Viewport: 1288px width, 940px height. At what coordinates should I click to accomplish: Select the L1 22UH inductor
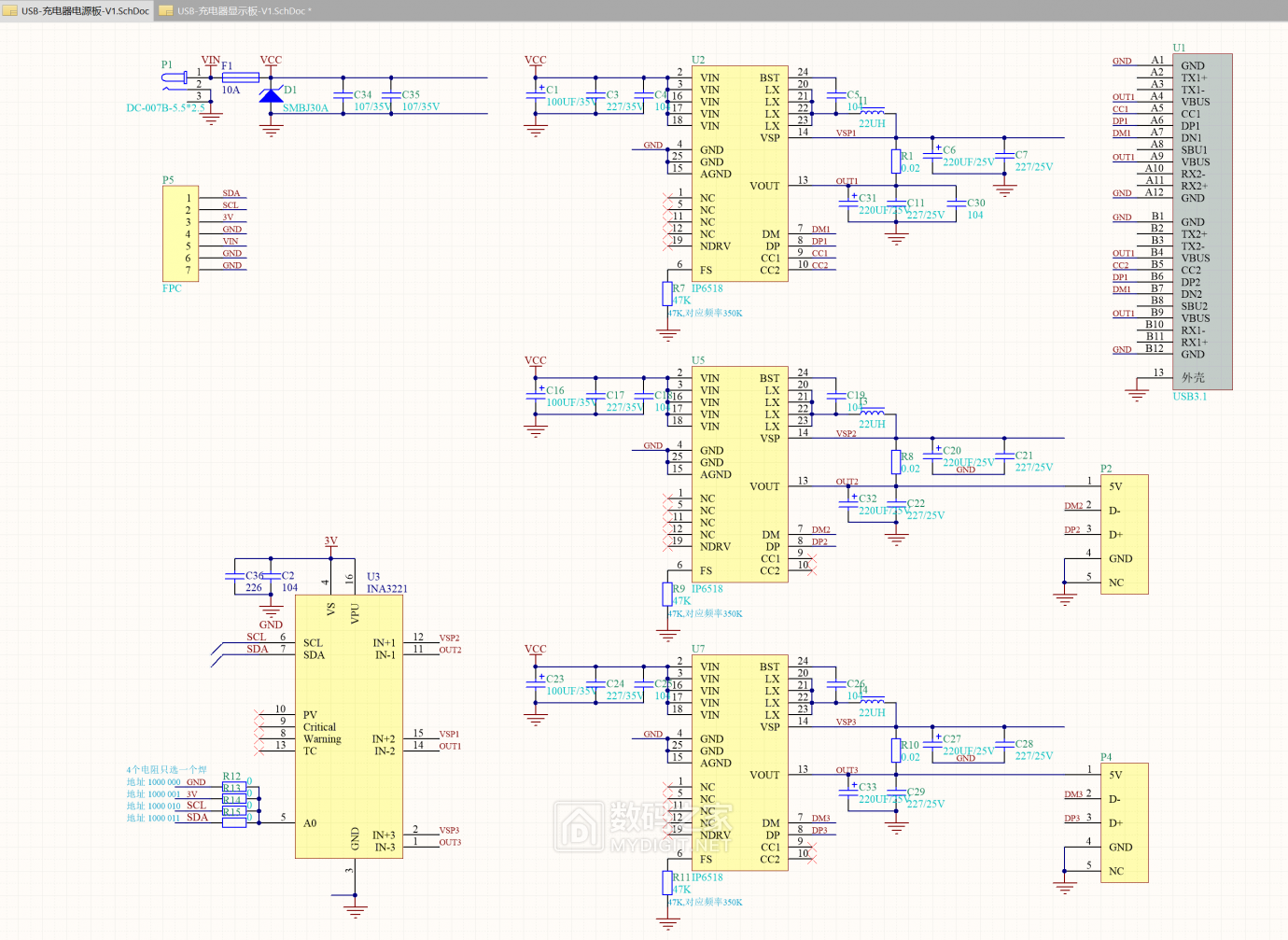[872, 112]
